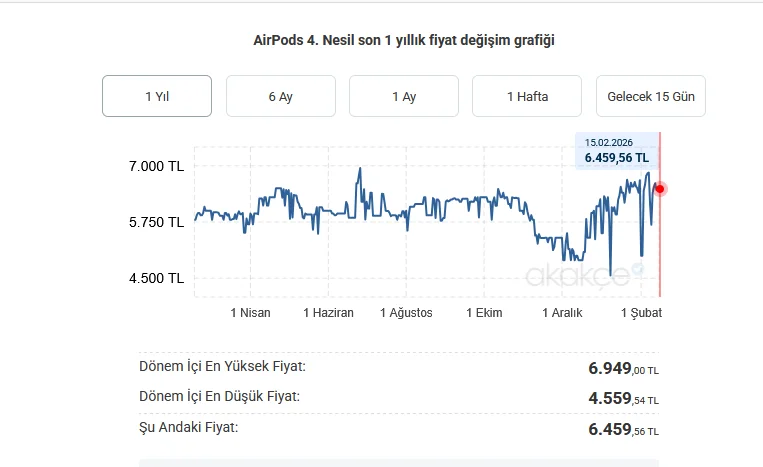This screenshot has width=763, height=467.
Task: Select the 1 Haziran date marker
Action: (x=328, y=313)
